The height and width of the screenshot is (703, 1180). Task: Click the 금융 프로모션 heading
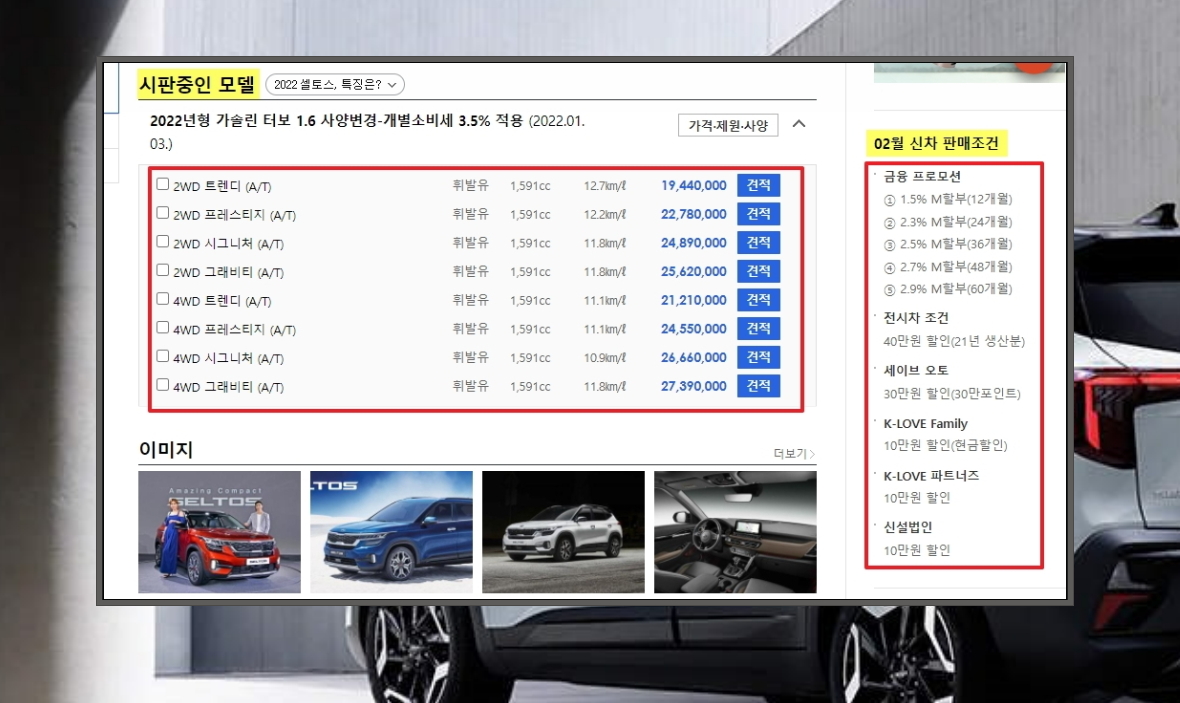pyautogui.click(x=922, y=176)
